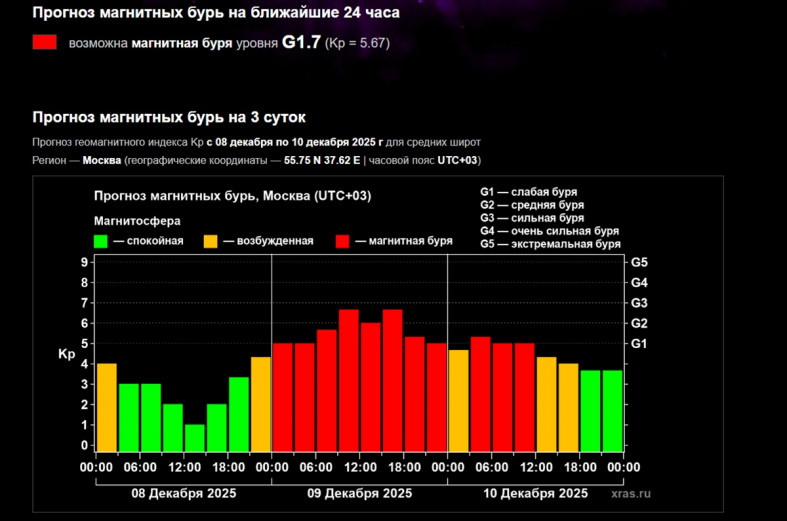The height and width of the screenshot is (521, 787).
Task: Select the first yellow bar on 08 December
Action: click(107, 407)
